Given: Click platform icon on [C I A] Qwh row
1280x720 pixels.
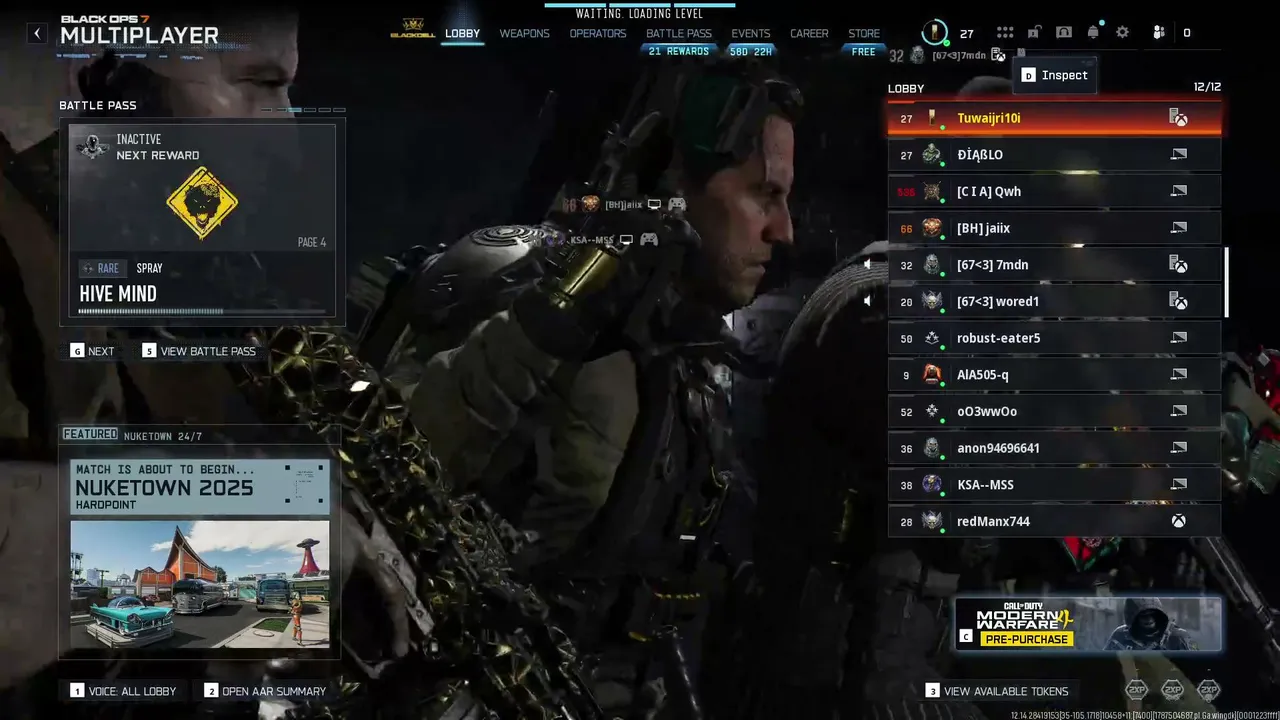Looking at the screenshot, I should 1179,191.
